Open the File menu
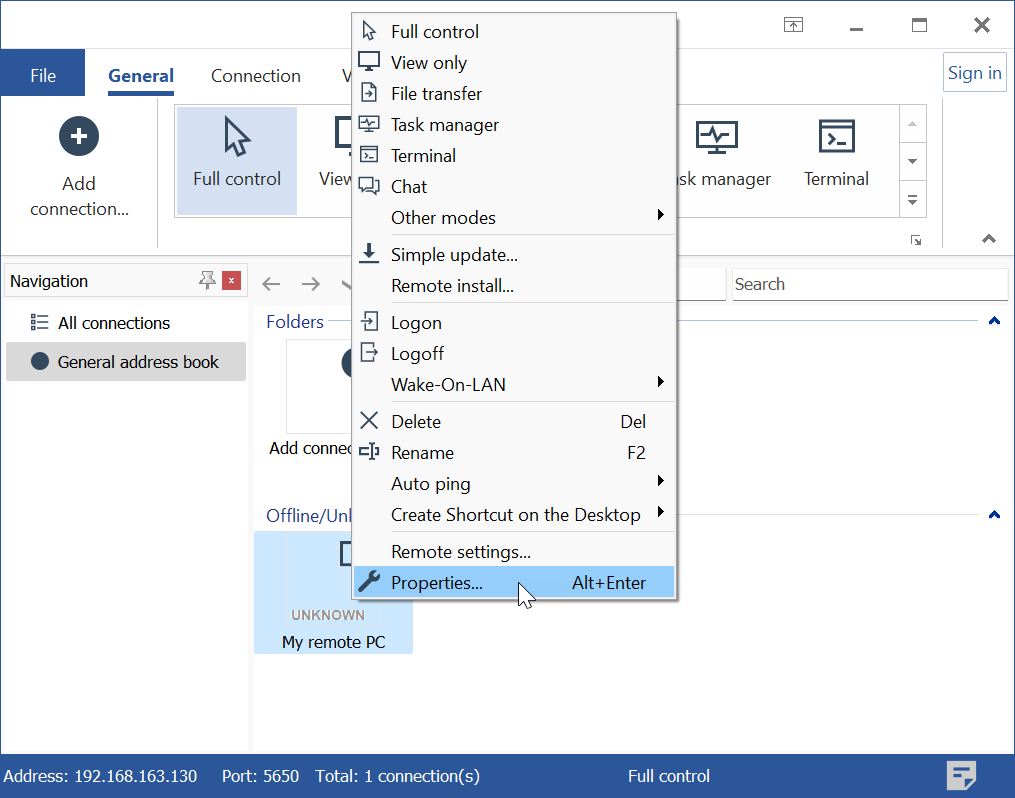The width and height of the screenshot is (1015, 798). pos(43,76)
